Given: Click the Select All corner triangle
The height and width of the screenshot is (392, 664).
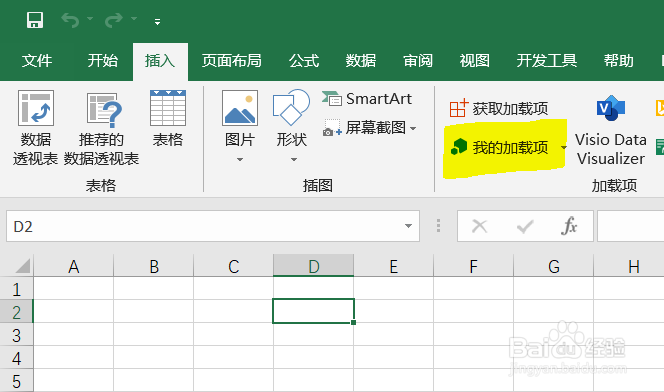Looking at the screenshot, I should [x=21, y=266].
